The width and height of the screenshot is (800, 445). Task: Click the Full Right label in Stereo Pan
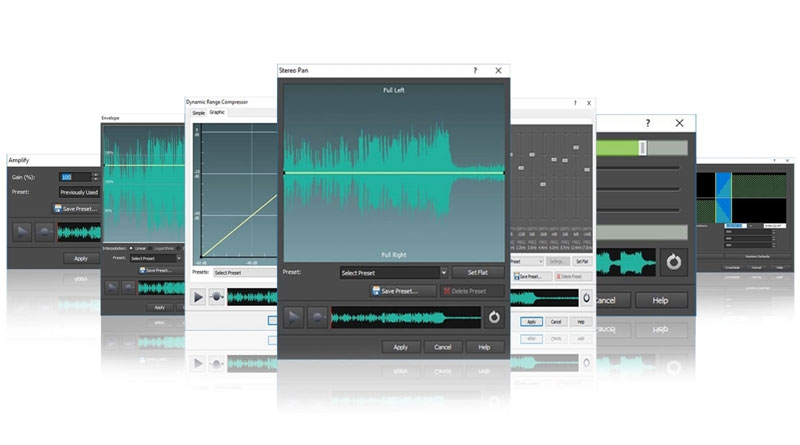(394, 255)
